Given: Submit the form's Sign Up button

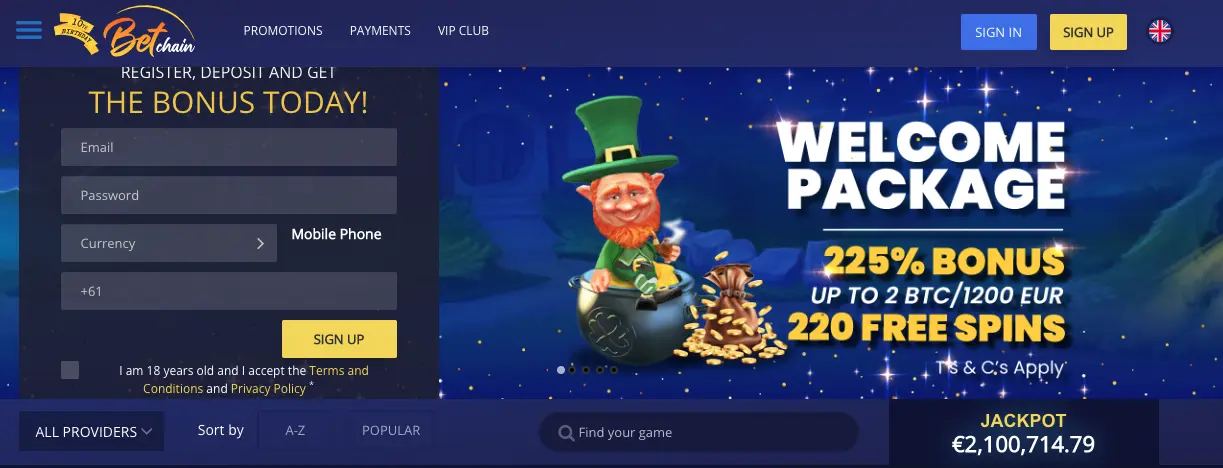Looking at the screenshot, I should point(339,339).
